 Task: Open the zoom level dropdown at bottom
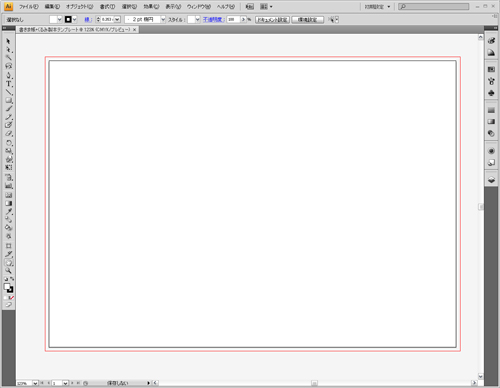[x=35, y=383]
